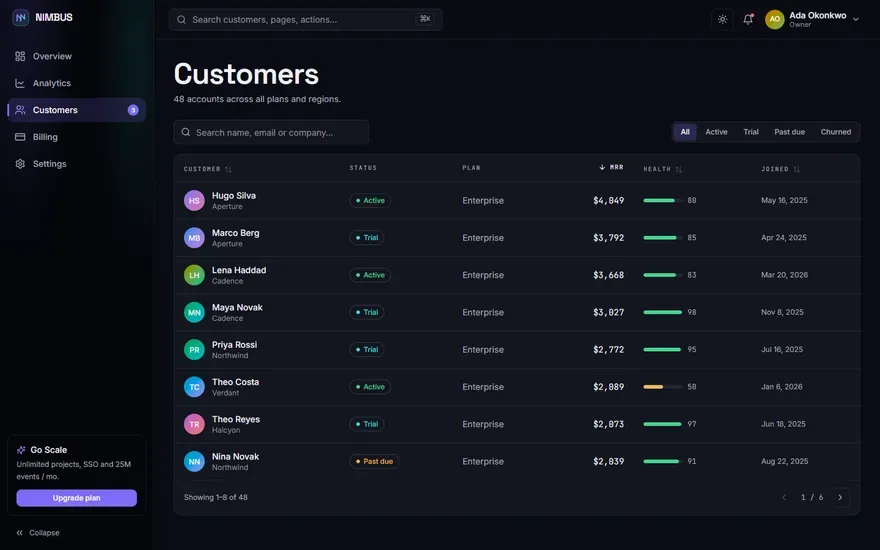
Task: Focus the global search customers, pages, actions field
Action: pyautogui.click(x=305, y=20)
